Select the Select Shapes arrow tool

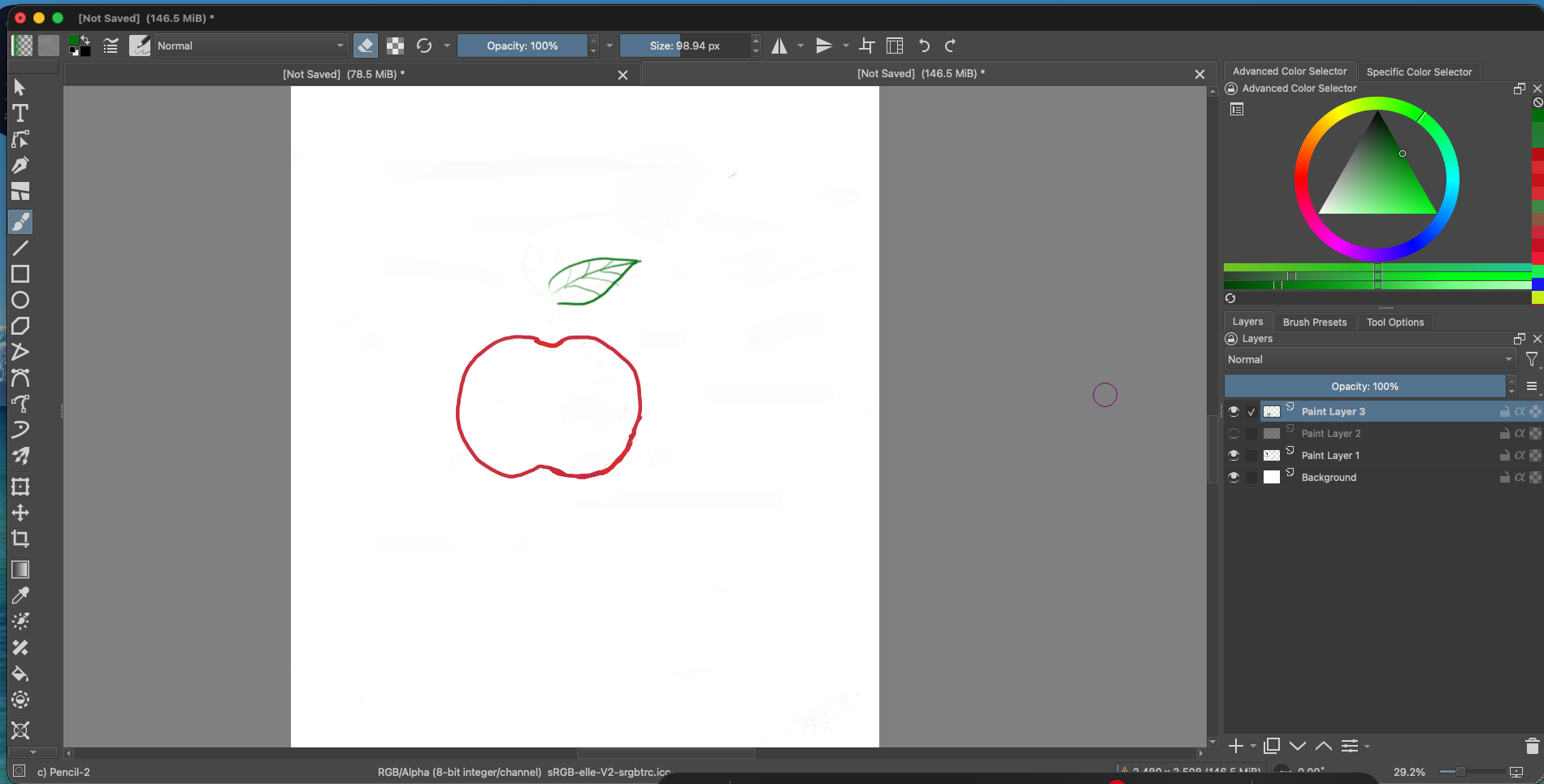click(x=20, y=88)
